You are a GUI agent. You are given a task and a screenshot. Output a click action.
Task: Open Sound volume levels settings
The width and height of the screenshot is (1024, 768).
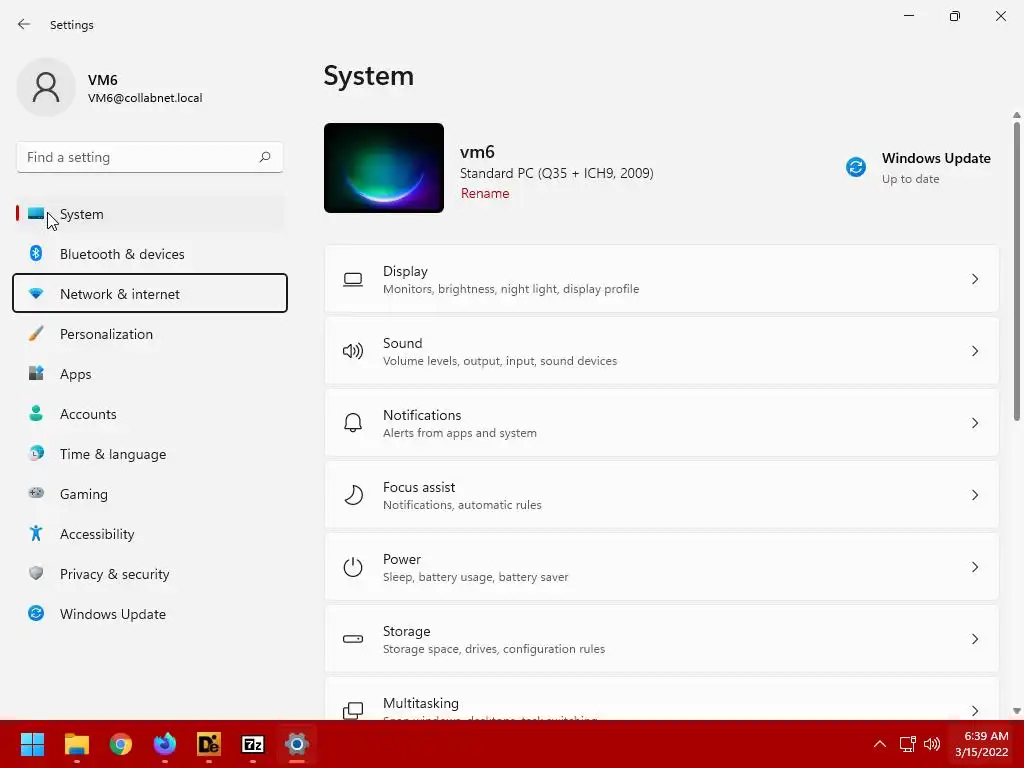pos(662,351)
